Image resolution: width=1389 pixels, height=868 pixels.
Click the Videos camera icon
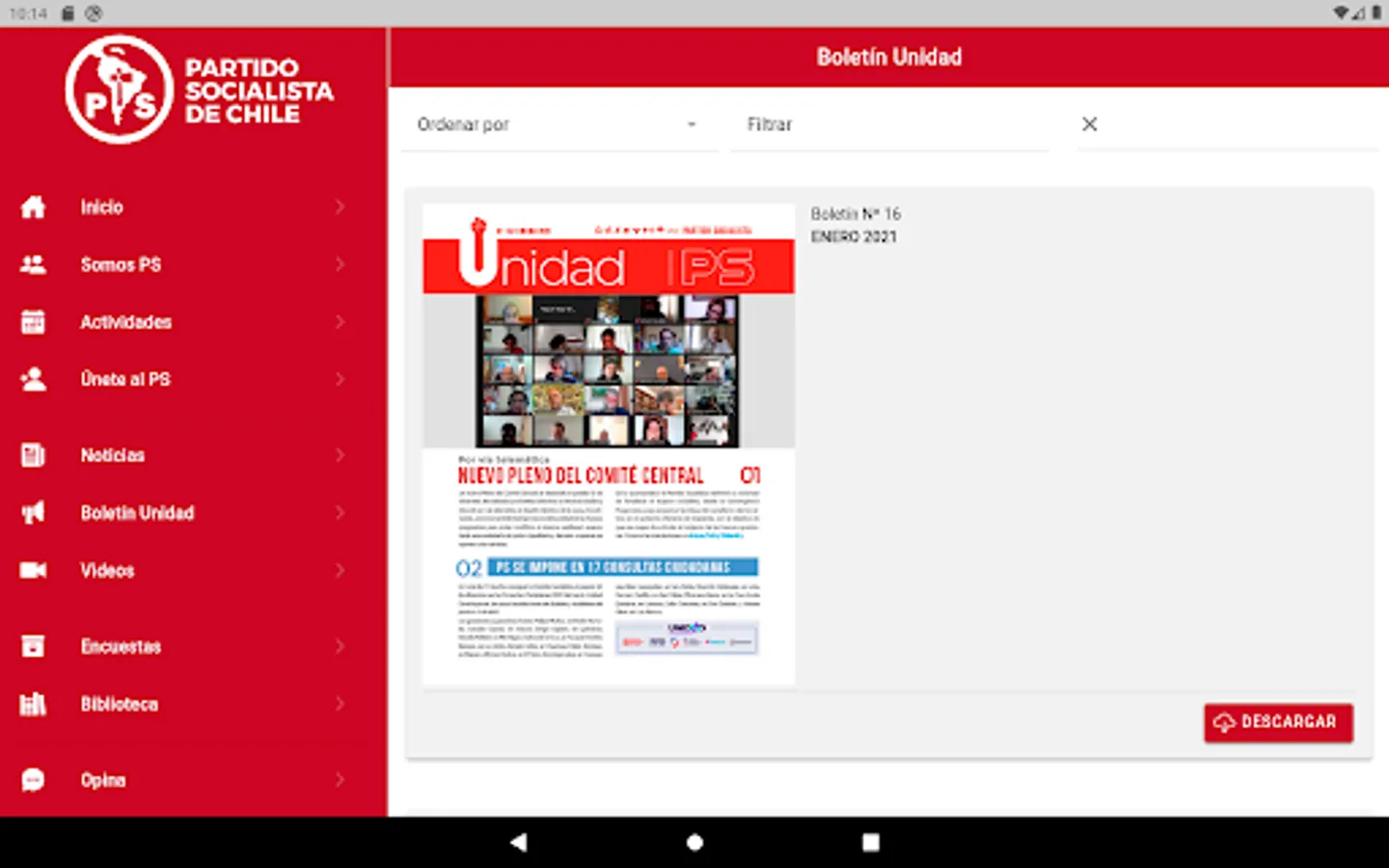click(x=33, y=570)
